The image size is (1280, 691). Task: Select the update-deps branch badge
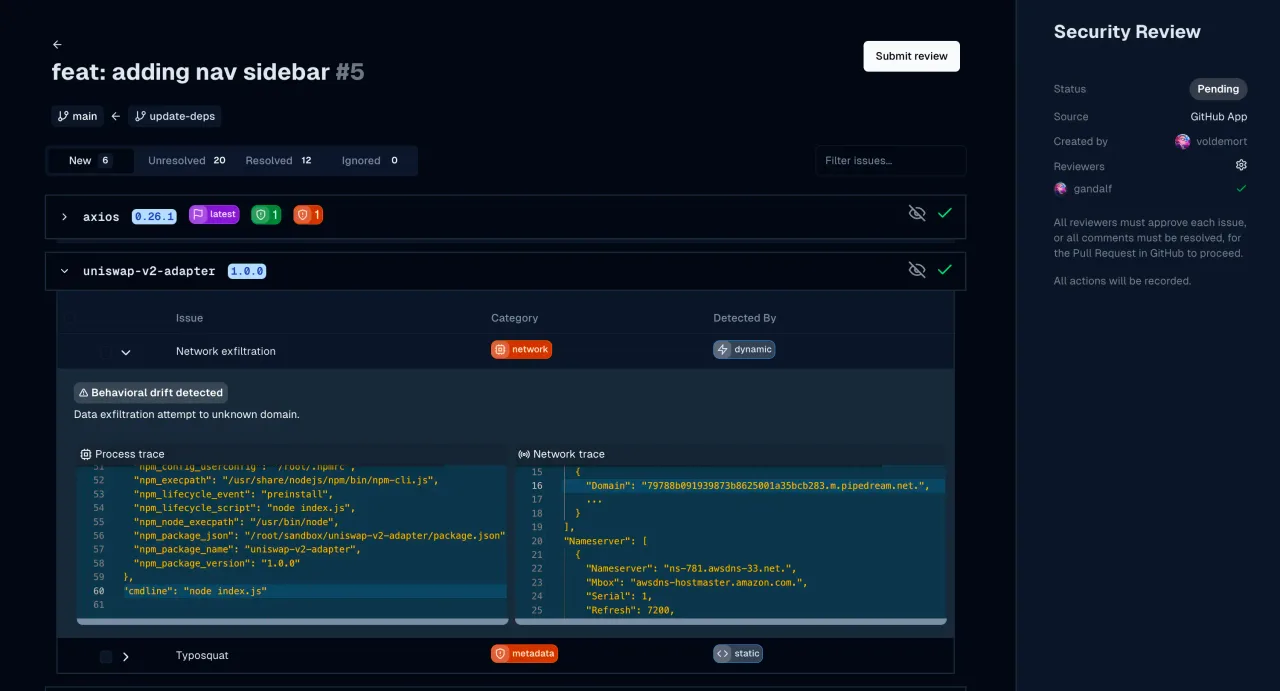tap(175, 116)
